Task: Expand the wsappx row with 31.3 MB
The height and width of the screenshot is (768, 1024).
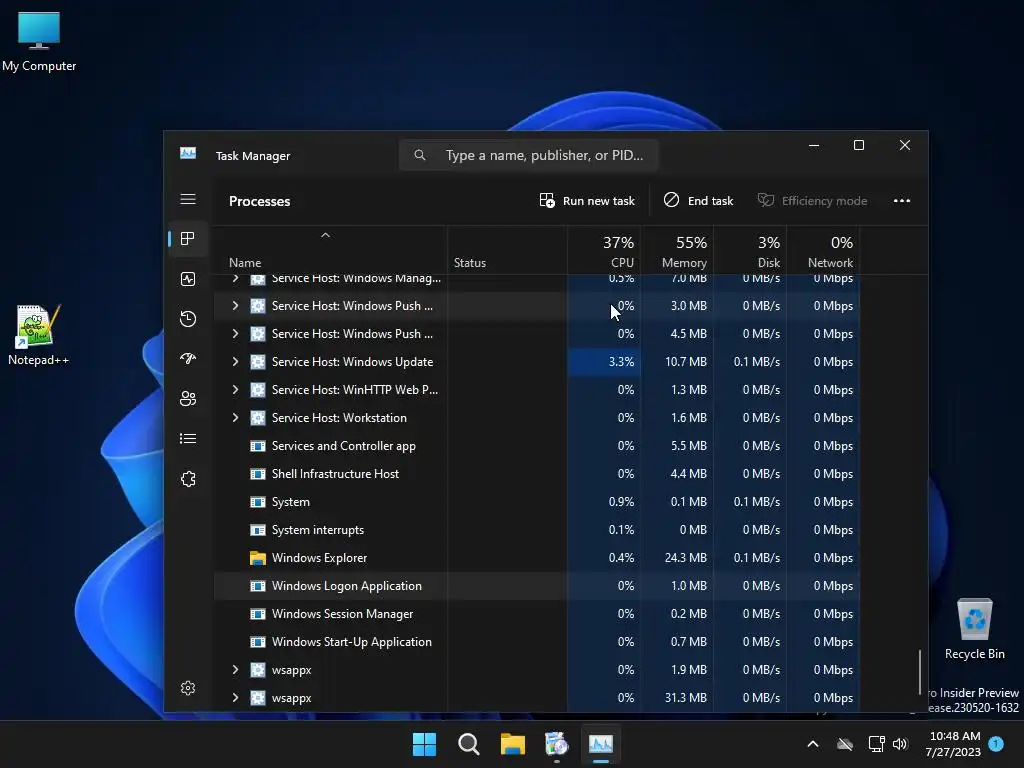Action: tap(235, 698)
